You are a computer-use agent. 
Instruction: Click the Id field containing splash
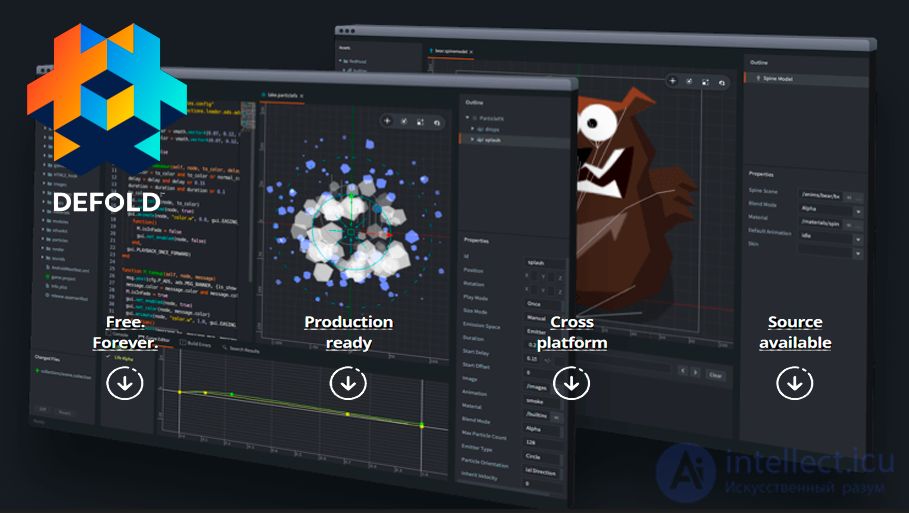544,263
